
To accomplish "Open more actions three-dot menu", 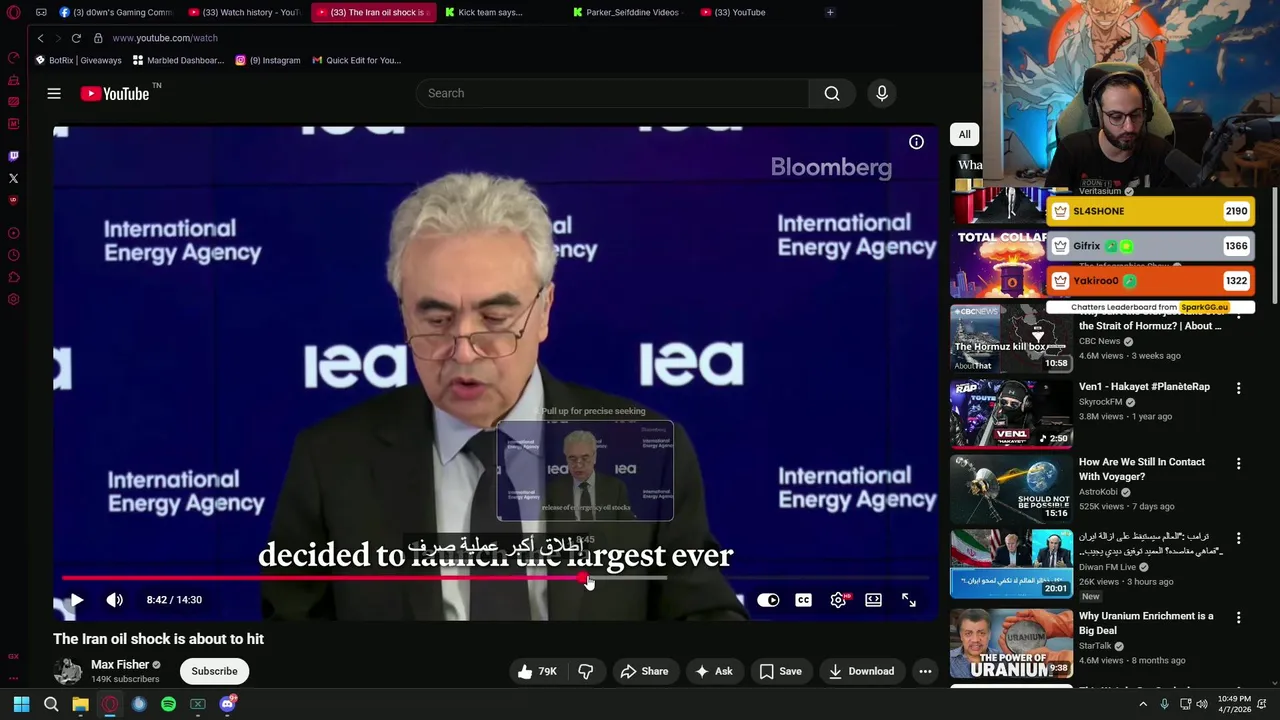I will click(x=925, y=671).
